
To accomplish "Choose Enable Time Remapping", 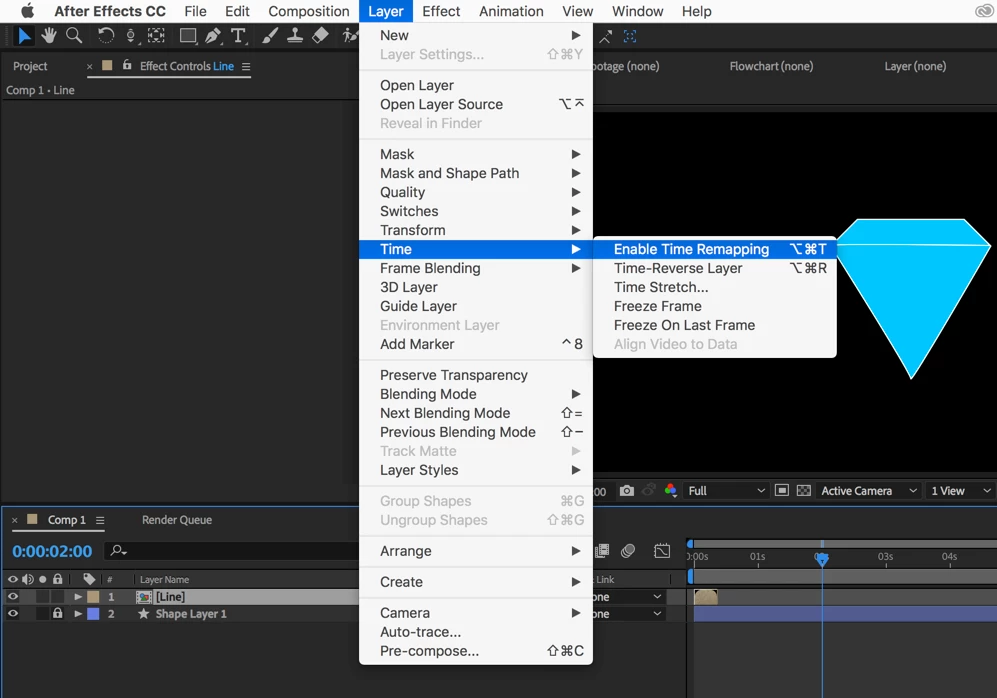I will (x=715, y=249).
